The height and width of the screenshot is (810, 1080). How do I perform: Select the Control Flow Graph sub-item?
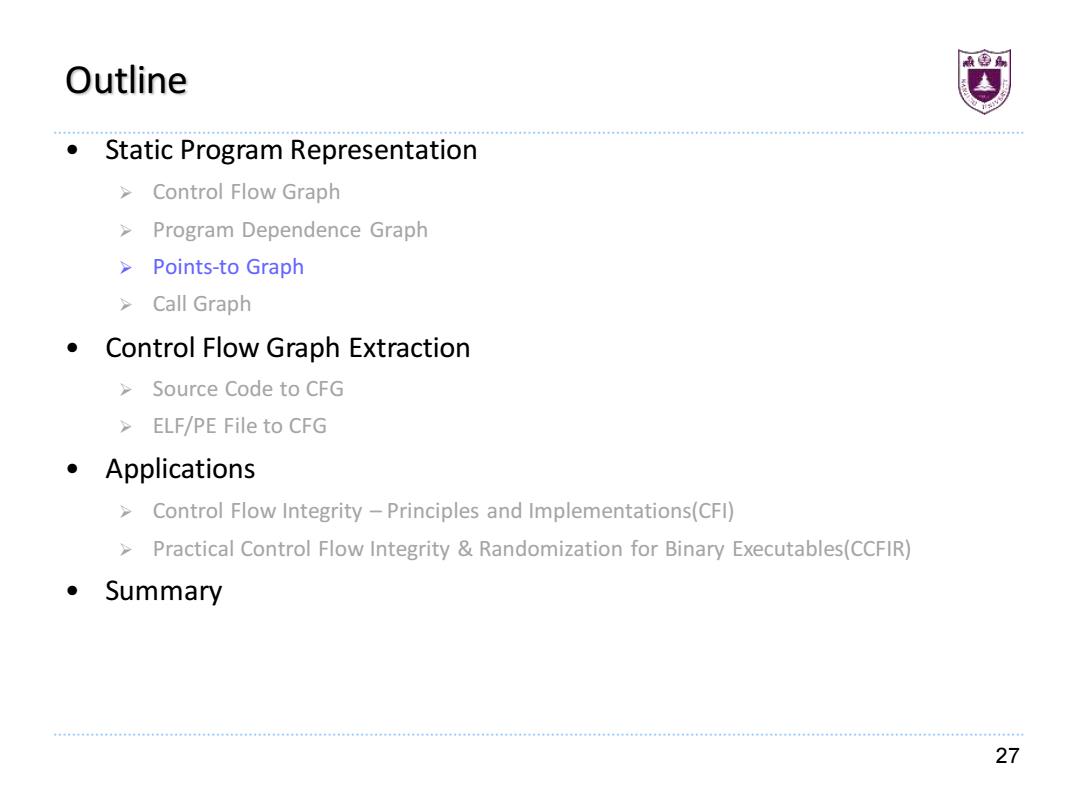(246, 192)
